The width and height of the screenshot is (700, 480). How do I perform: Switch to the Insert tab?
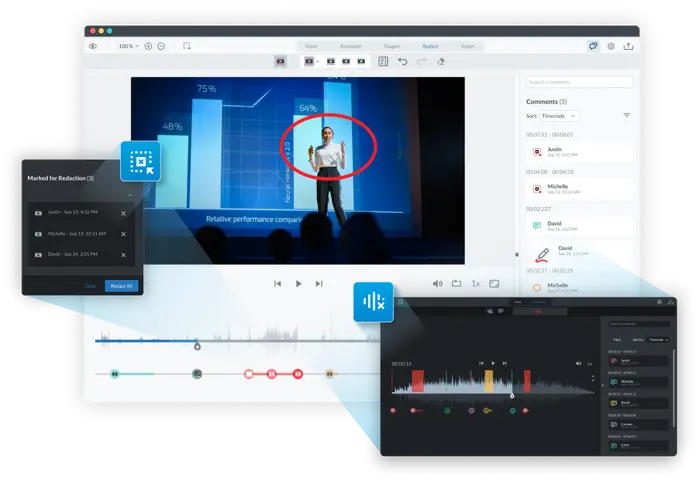(x=467, y=46)
